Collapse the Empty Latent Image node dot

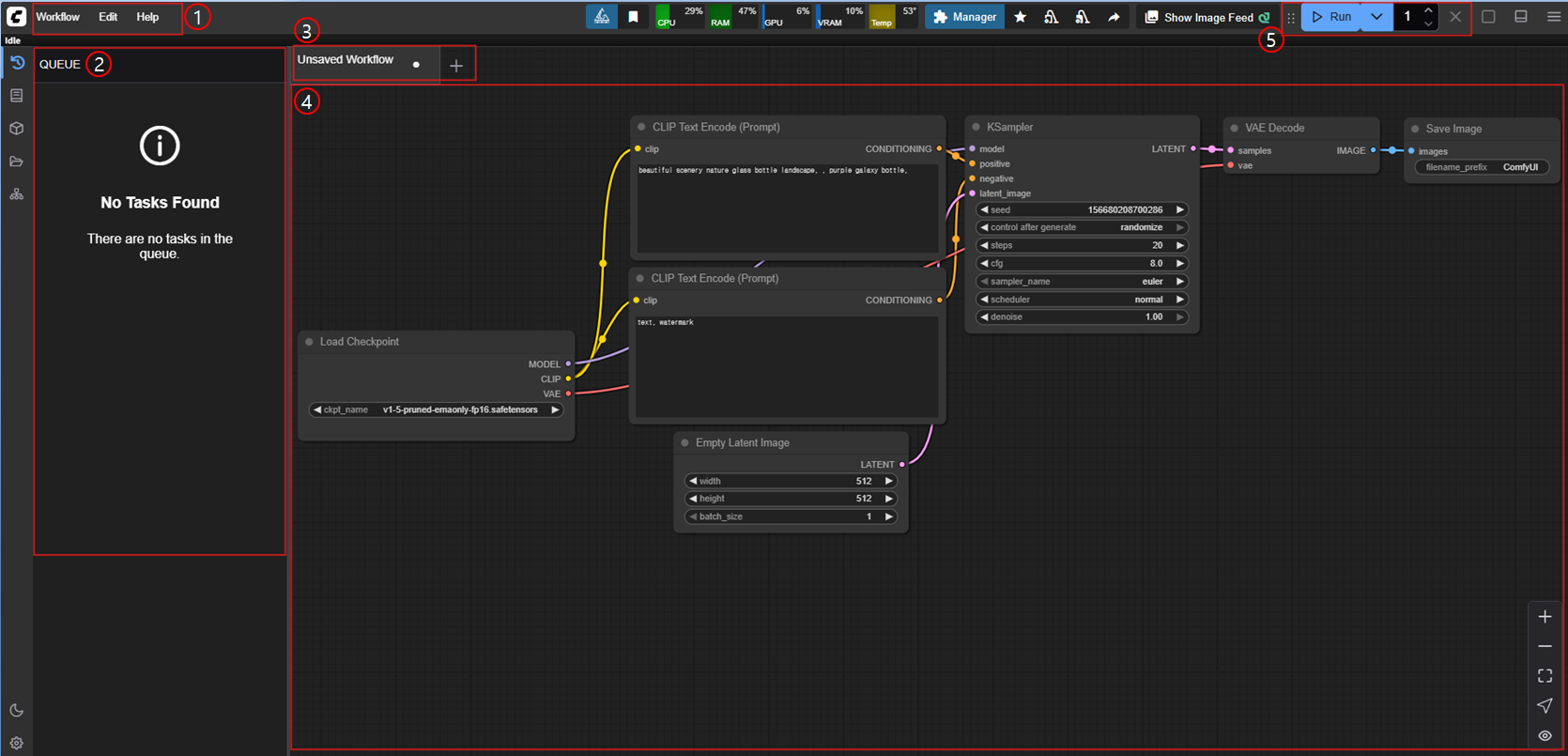(x=685, y=442)
